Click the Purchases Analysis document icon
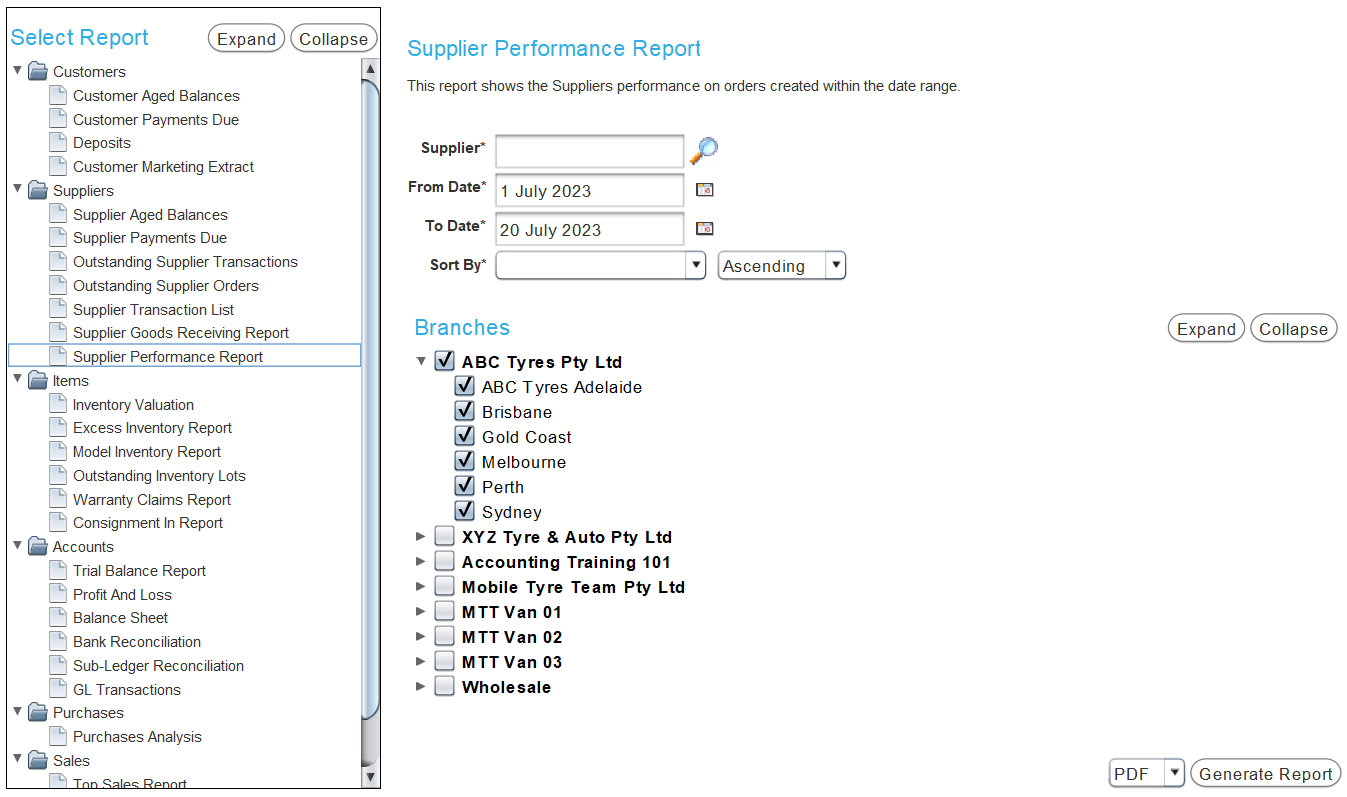The image size is (1347, 797). click(x=59, y=737)
